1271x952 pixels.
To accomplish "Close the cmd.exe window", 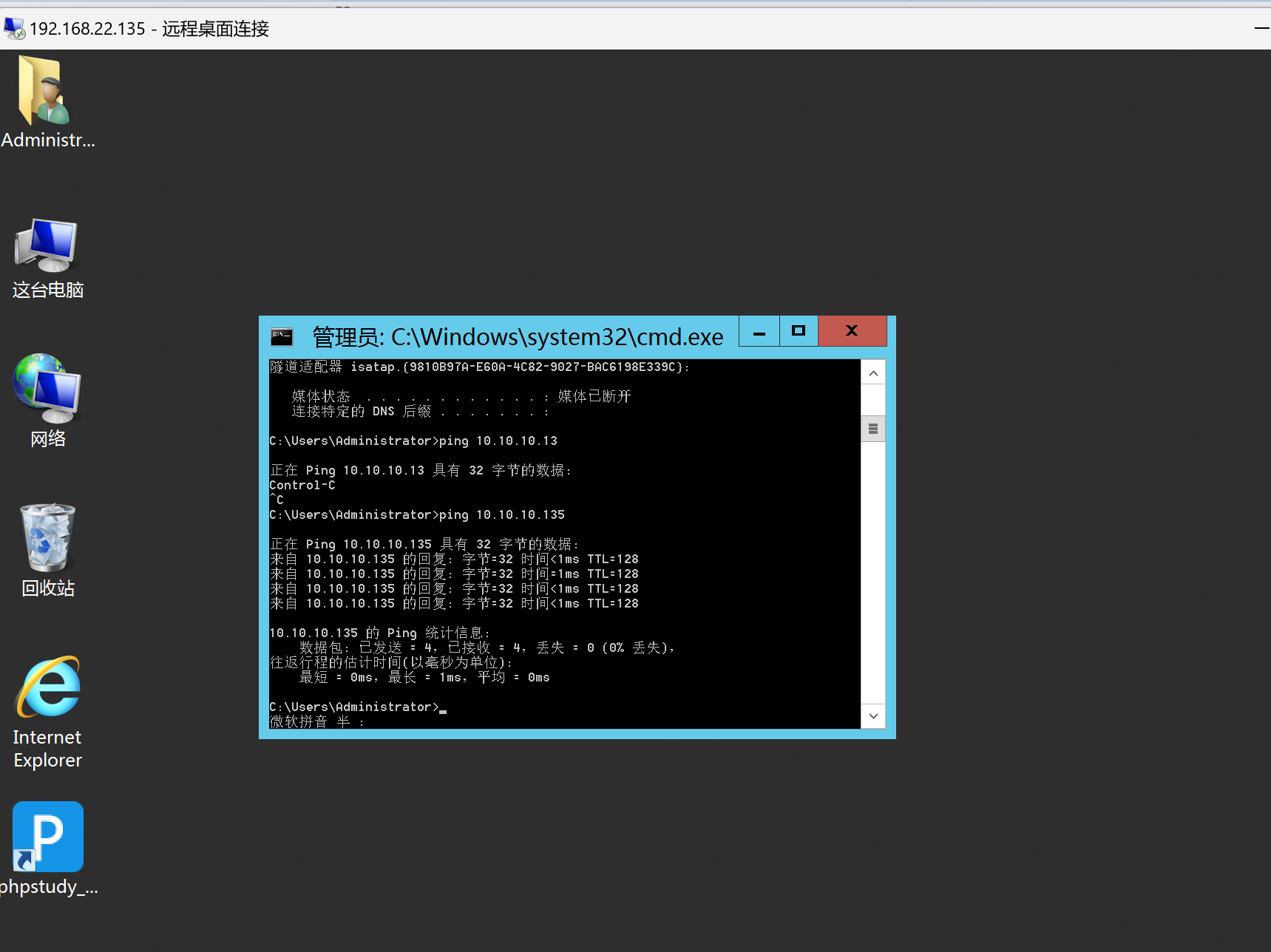I will tap(852, 331).
